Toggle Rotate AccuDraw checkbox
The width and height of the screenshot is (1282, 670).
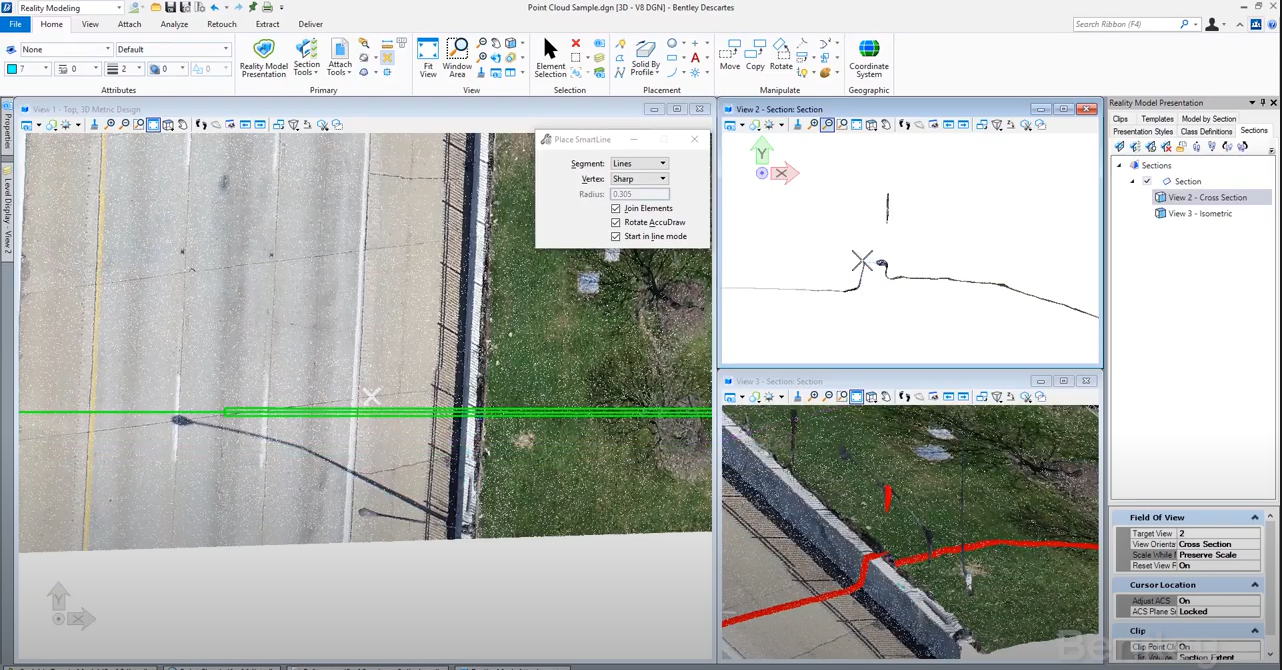[x=616, y=222]
